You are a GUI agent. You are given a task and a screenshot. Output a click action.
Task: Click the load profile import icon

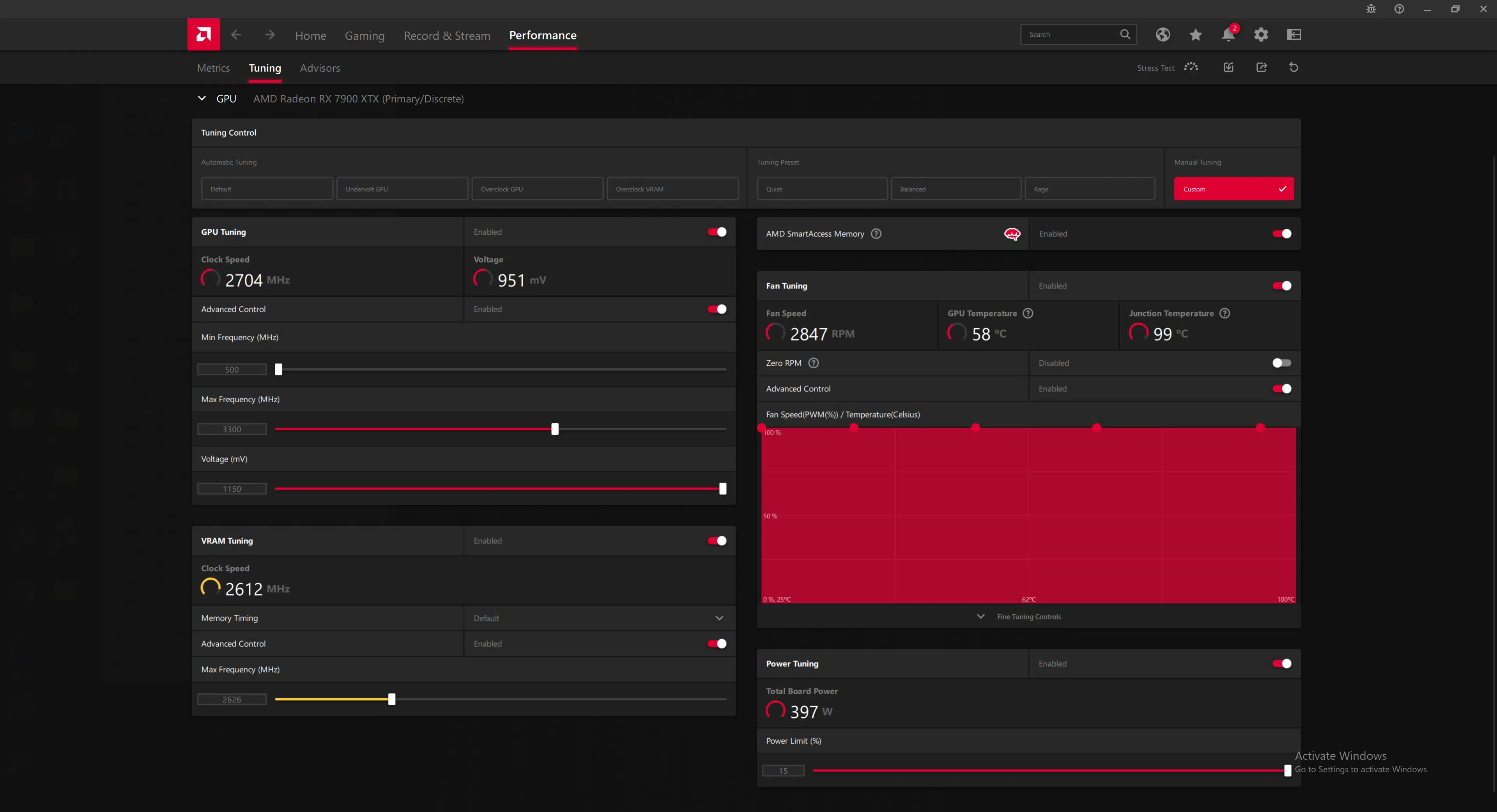pos(1228,67)
